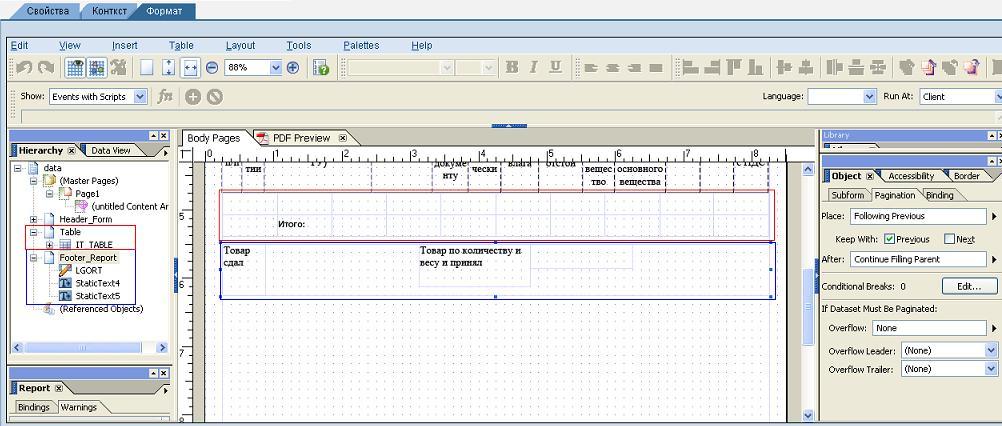The height and width of the screenshot is (426, 1002).
Task: Collapse the Table tree node
Action: click(x=33, y=232)
